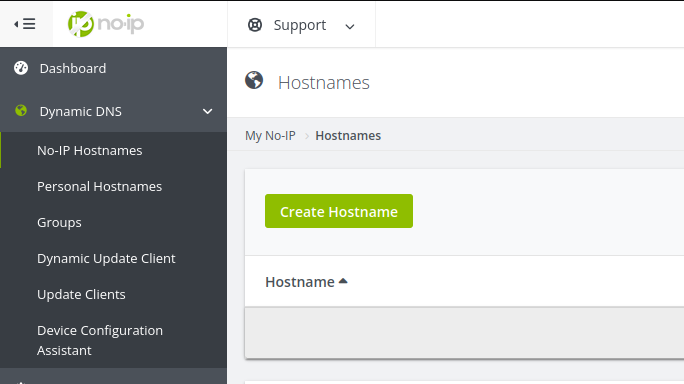The width and height of the screenshot is (684, 384).
Task: Click the Create Hostname button
Action: coord(339,211)
